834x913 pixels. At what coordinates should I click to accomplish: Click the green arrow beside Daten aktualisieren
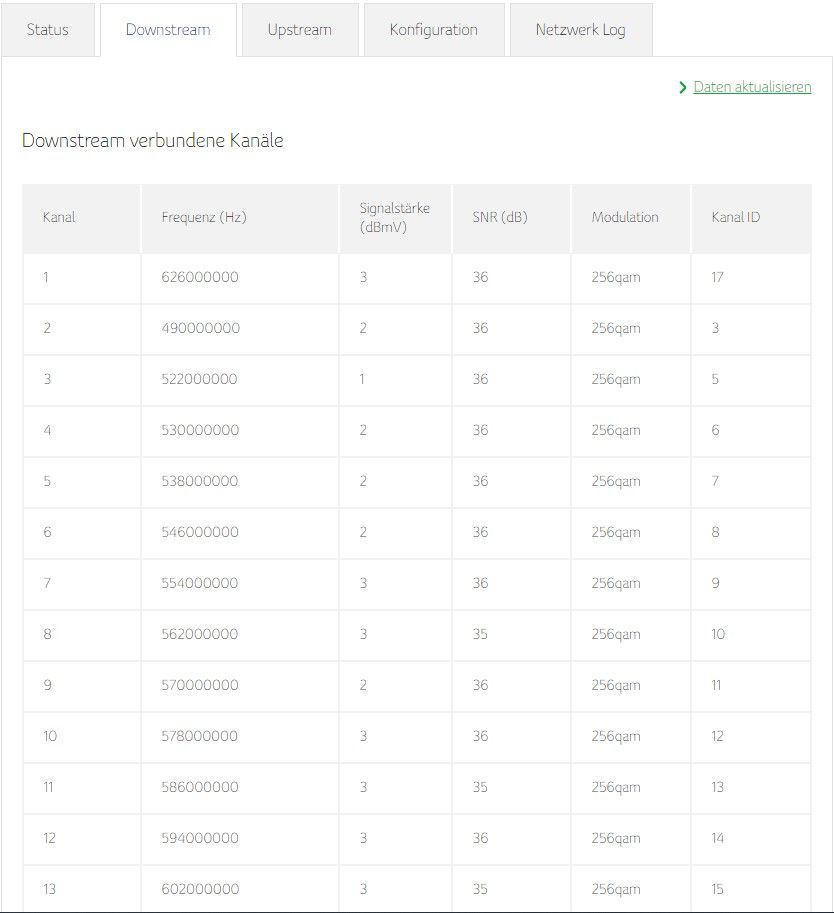click(683, 88)
